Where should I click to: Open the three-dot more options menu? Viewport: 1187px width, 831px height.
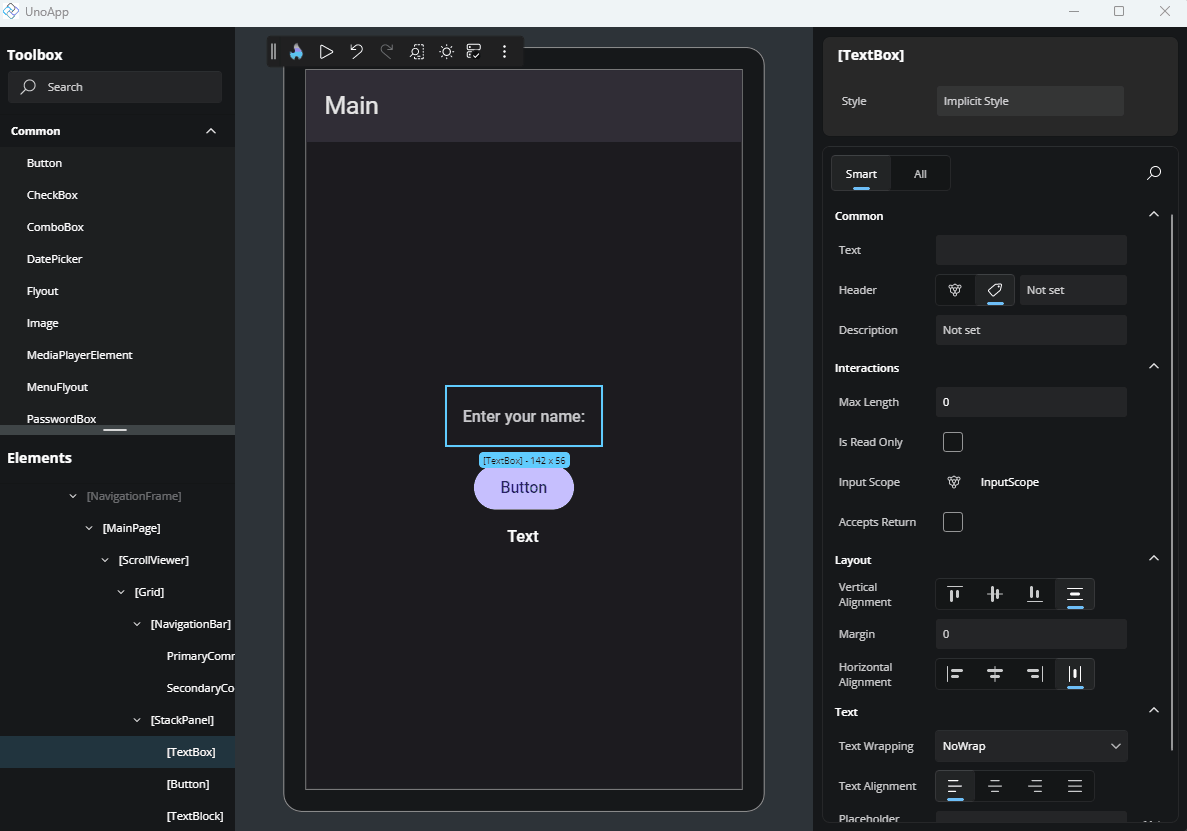click(504, 52)
